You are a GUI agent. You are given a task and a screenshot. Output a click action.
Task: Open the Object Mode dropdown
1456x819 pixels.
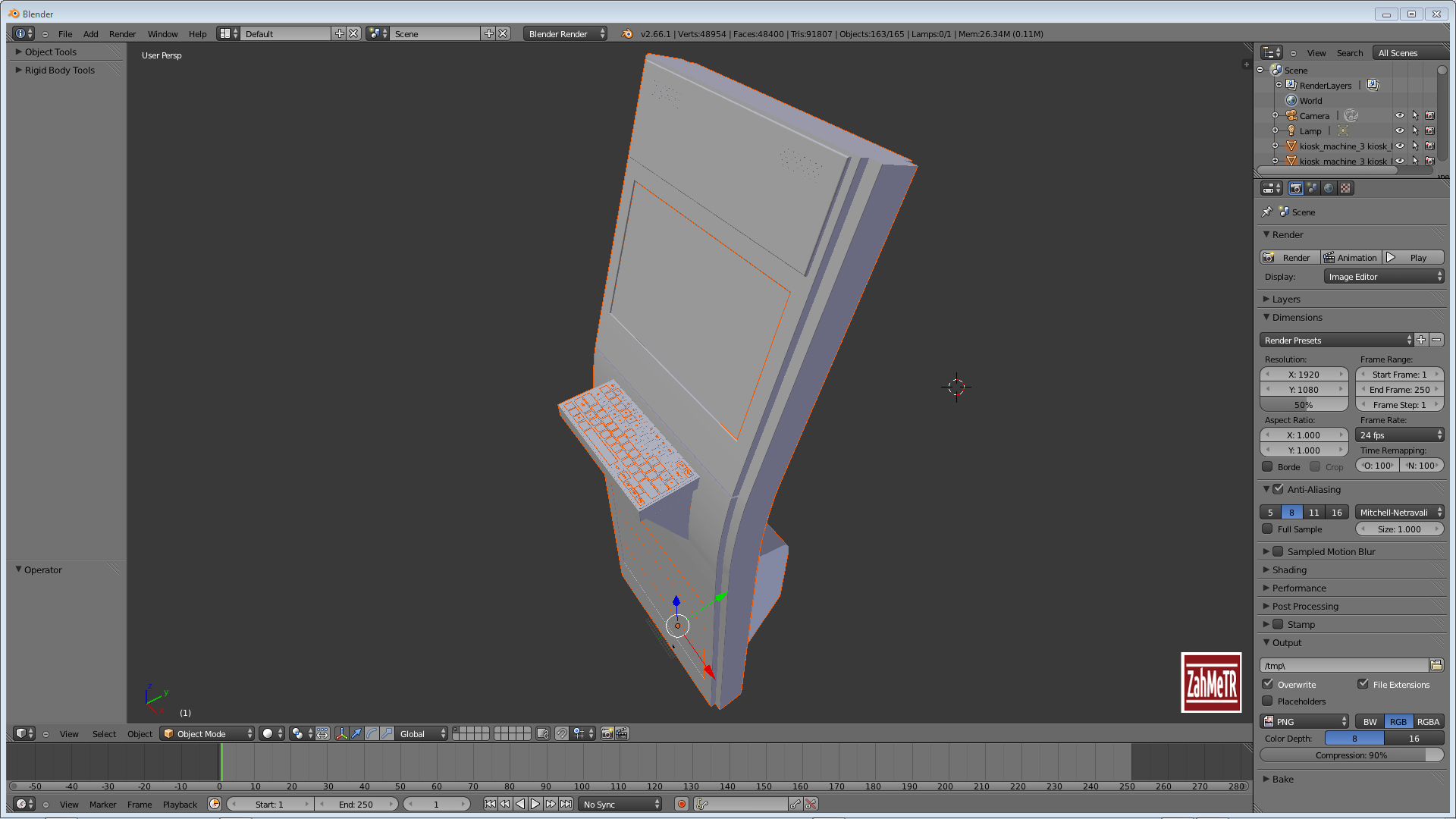point(208,733)
